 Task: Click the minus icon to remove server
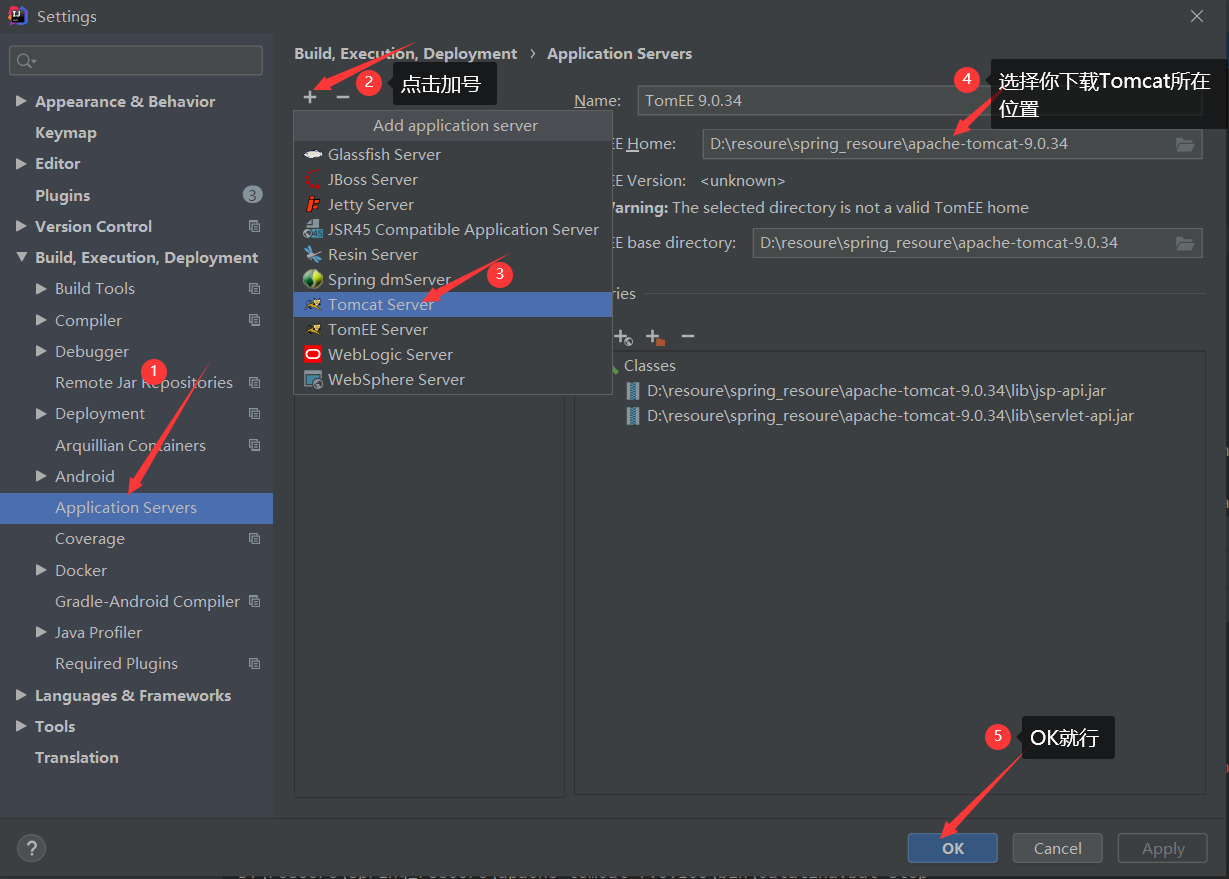click(343, 97)
